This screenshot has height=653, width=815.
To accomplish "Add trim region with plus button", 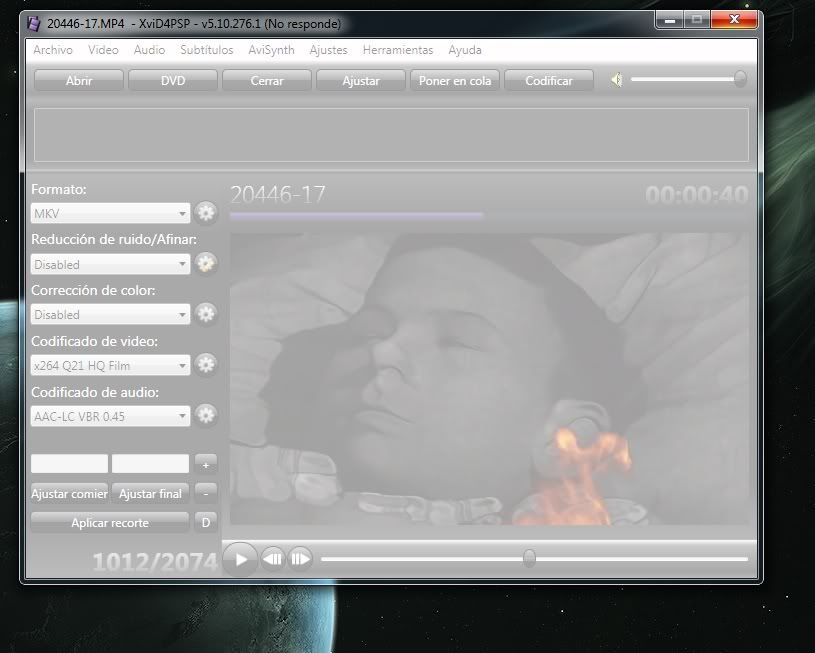I will 206,464.
